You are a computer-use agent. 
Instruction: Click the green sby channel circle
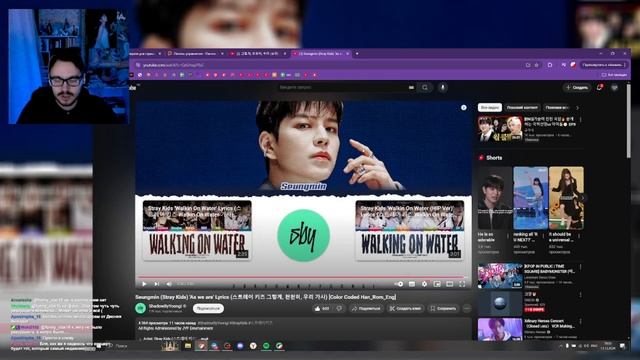coord(303,236)
